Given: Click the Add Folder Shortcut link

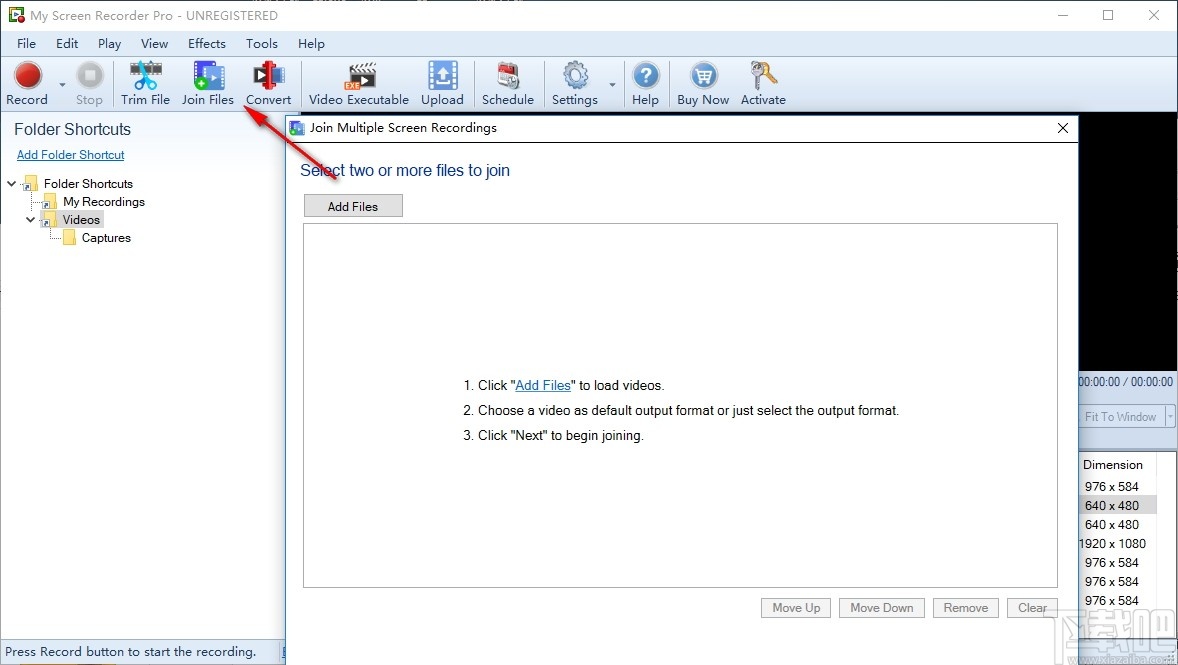Looking at the screenshot, I should point(70,154).
